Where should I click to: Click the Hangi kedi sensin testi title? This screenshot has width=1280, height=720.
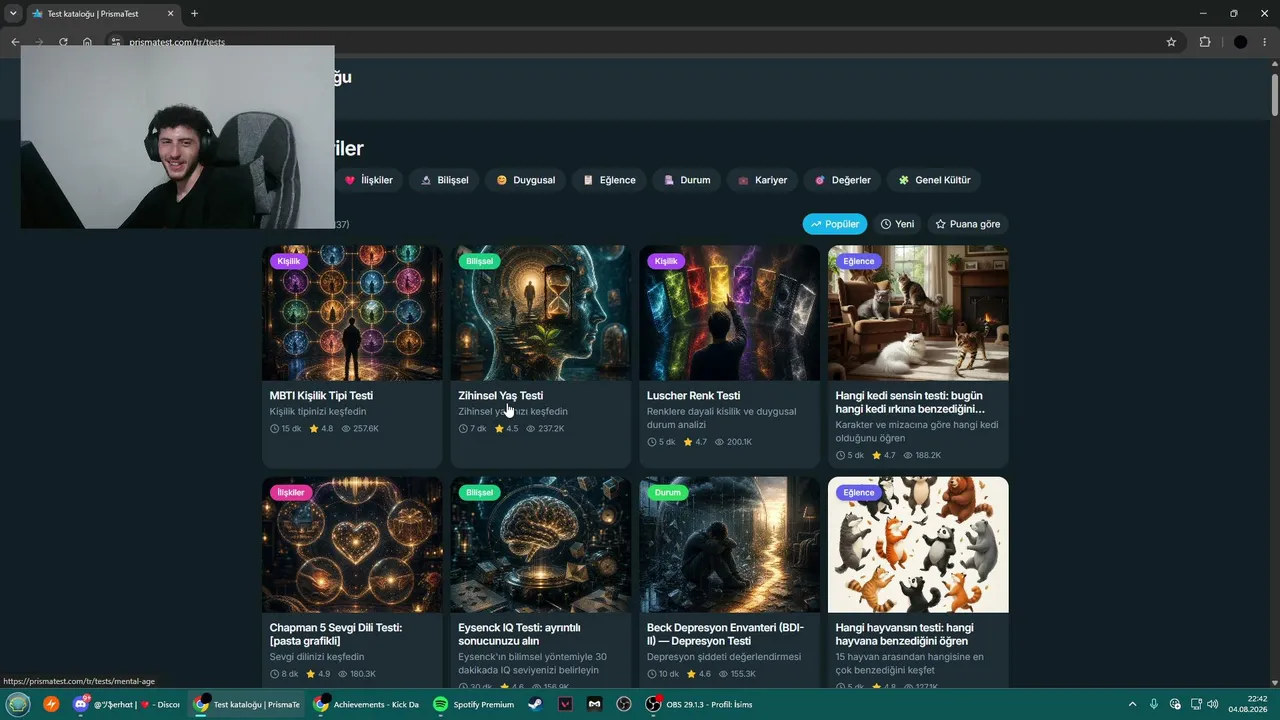click(910, 402)
